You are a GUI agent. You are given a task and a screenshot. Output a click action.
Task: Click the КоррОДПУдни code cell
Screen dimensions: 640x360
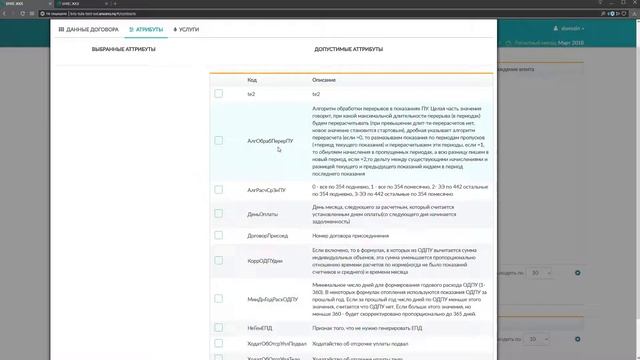[x=265, y=261]
